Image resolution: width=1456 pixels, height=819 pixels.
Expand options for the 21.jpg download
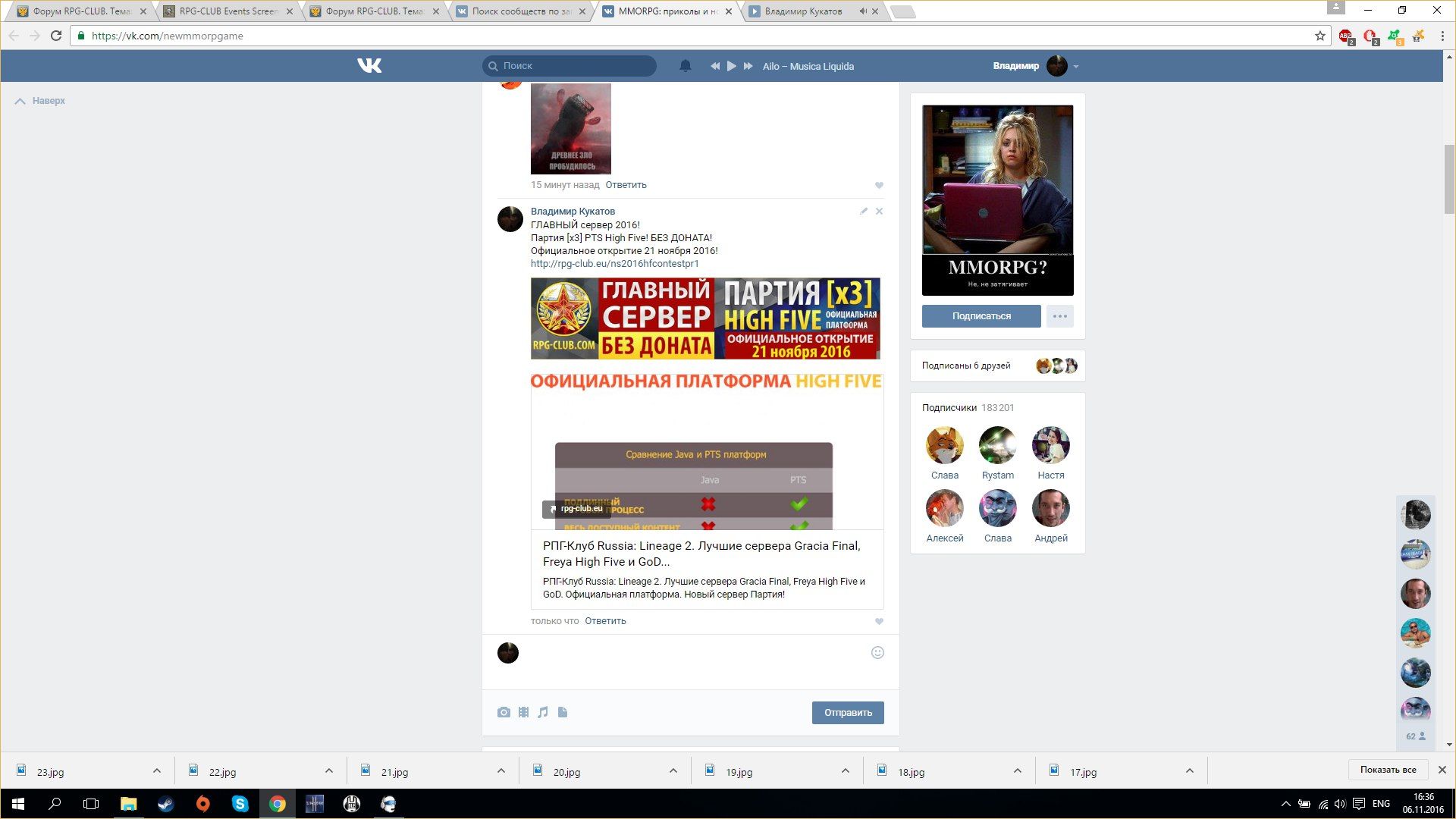[500, 771]
